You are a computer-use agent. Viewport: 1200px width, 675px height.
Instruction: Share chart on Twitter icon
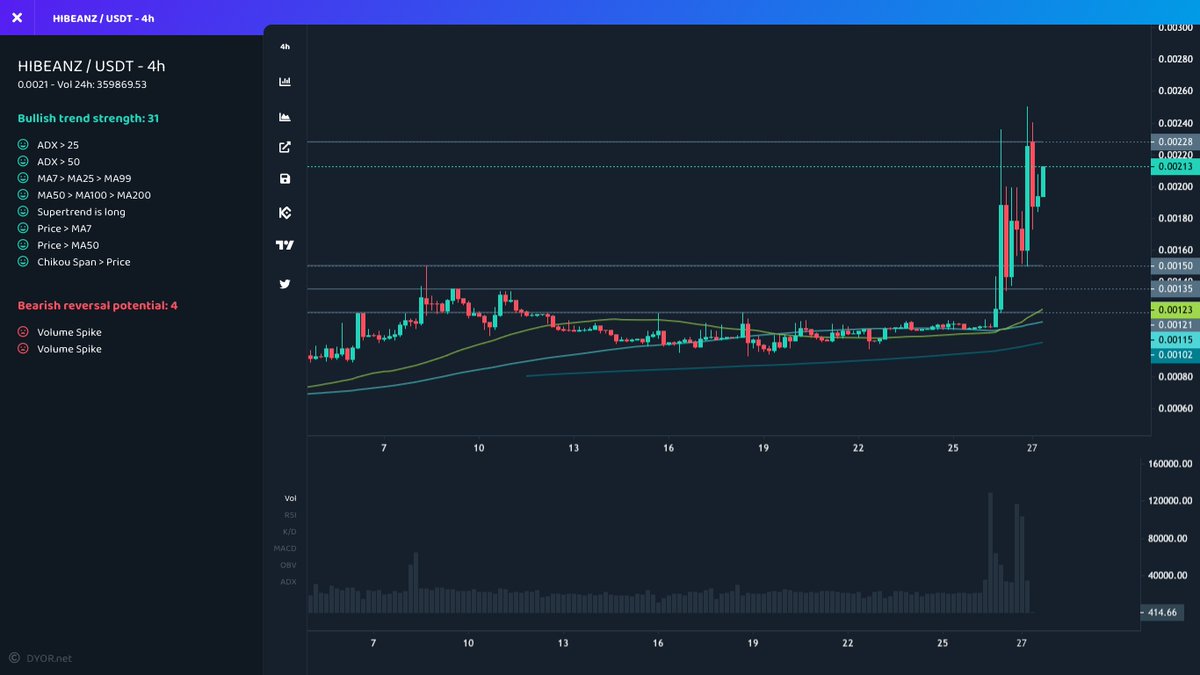point(285,284)
